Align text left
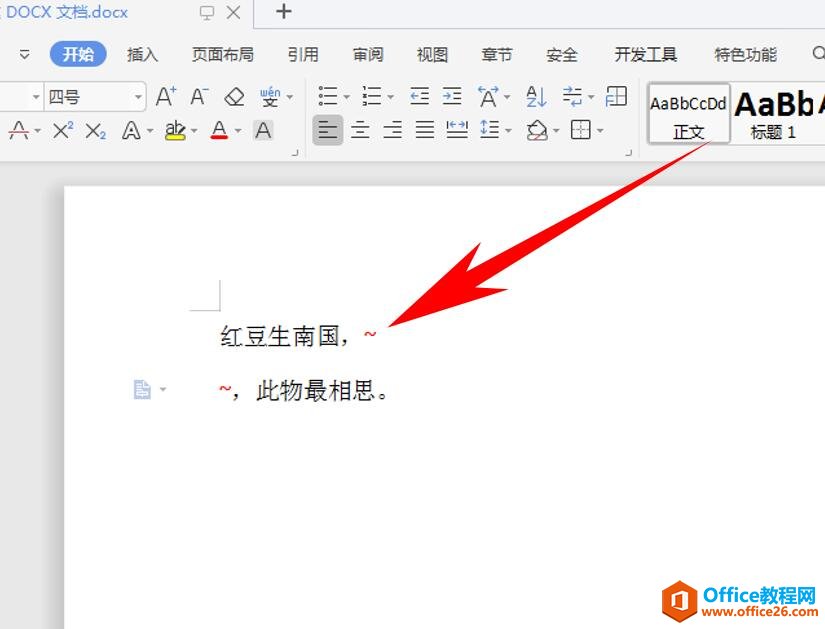This screenshot has width=825, height=629. click(x=328, y=129)
